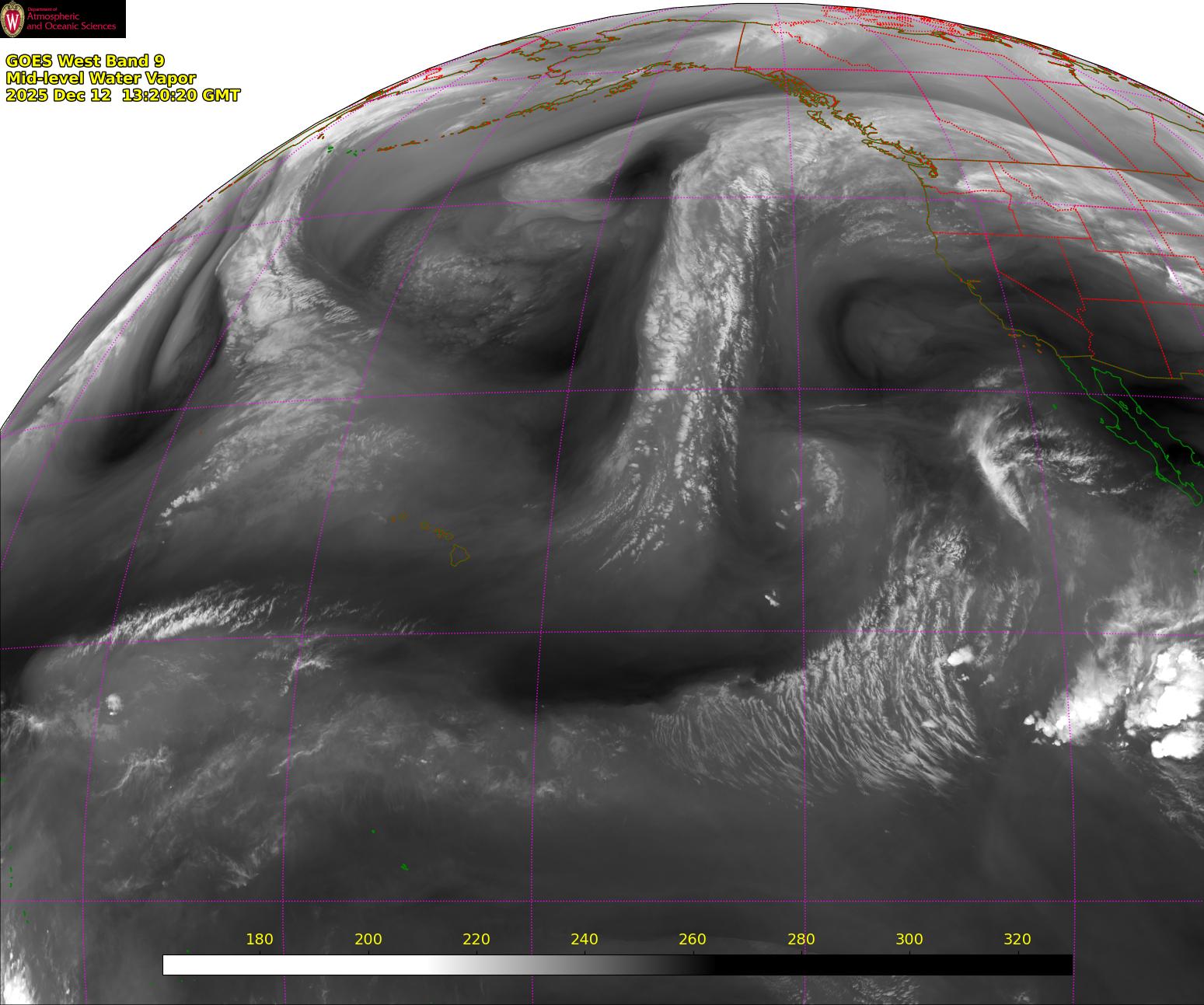Select the "Mid-level Water Vapor" label
Screen dimensions: 1204x1005
[100, 79]
